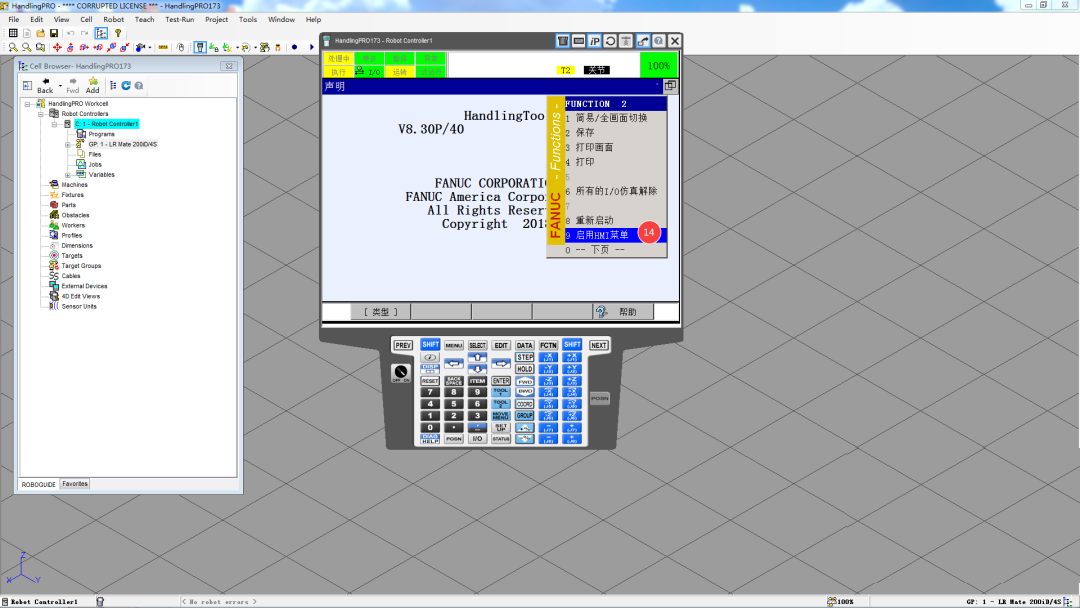Toggle the Cell Browser button in main toolbar
Viewport: 1080px width, 608px height.
101,33
